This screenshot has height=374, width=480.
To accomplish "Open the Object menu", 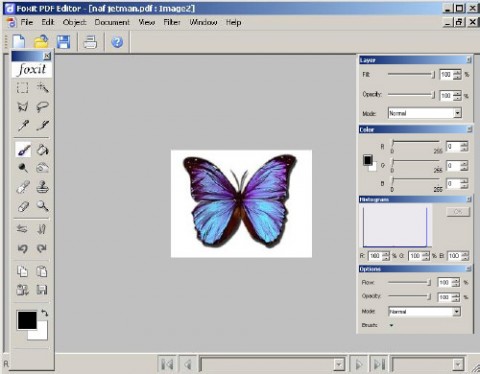I will [74, 22].
